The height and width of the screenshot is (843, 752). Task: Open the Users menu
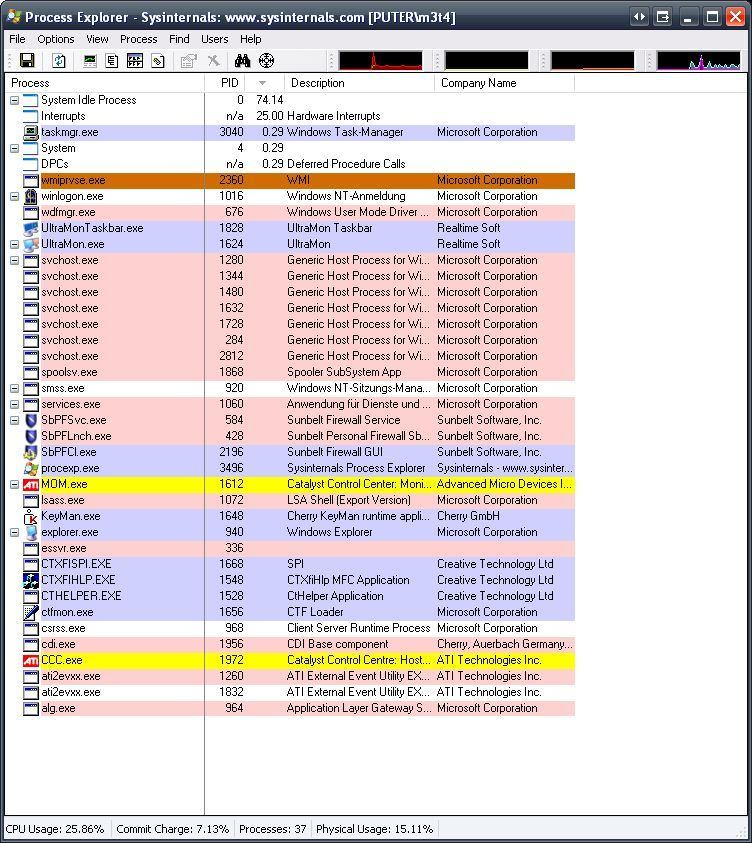[214, 39]
